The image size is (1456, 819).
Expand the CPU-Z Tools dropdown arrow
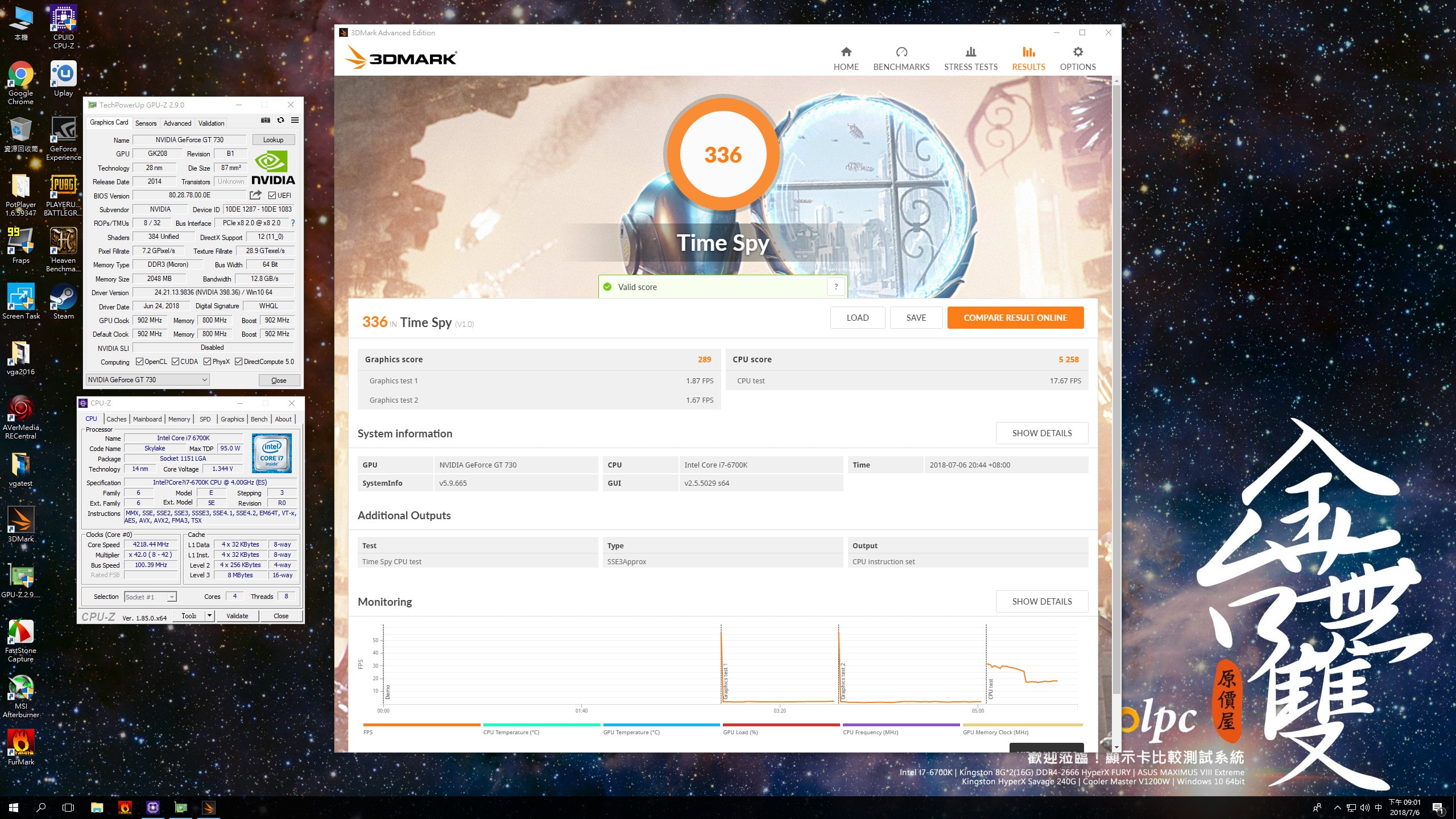(209, 615)
